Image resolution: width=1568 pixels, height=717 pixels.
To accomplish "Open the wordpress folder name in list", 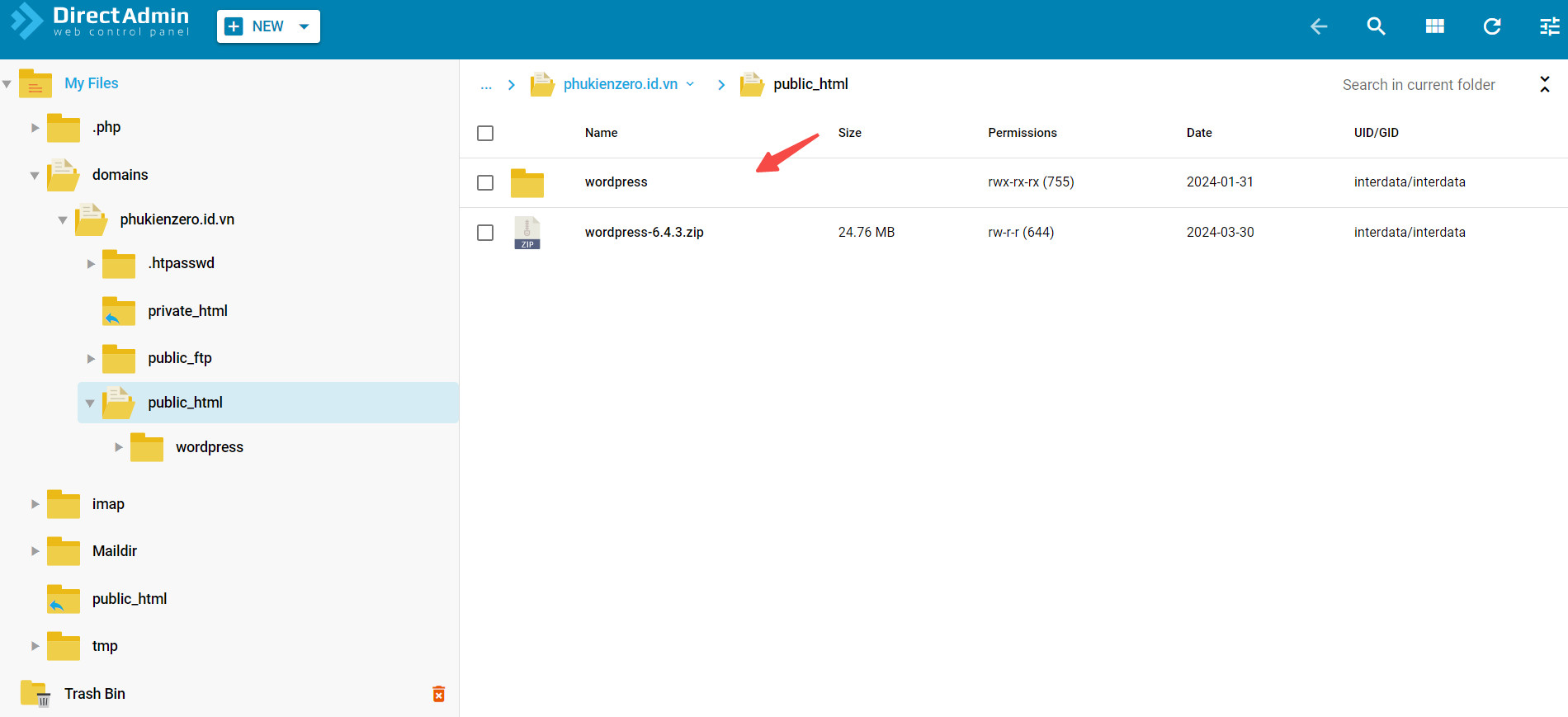I will [616, 182].
